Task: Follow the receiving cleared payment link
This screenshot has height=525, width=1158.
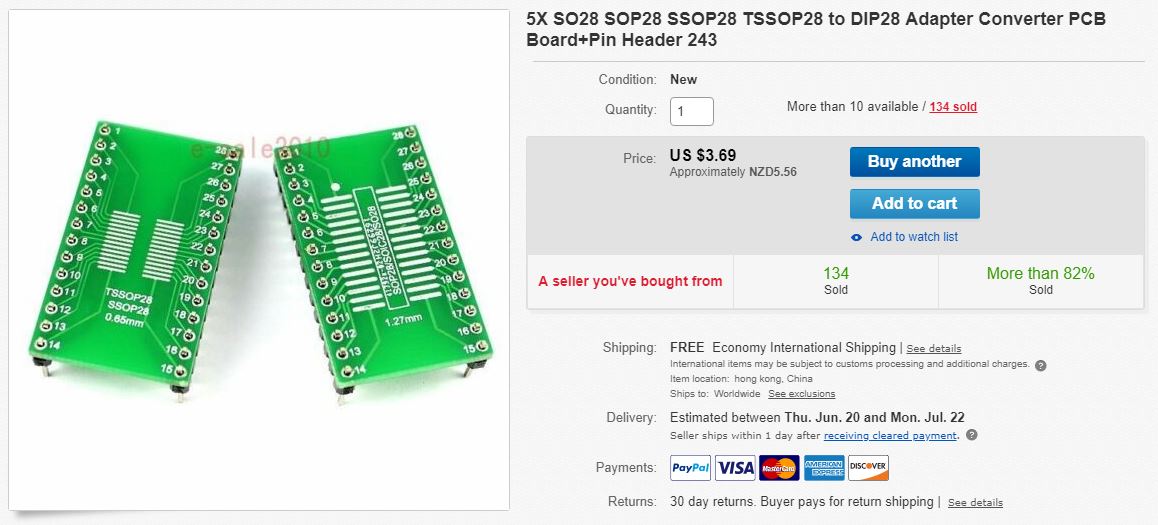Action: pos(890,436)
